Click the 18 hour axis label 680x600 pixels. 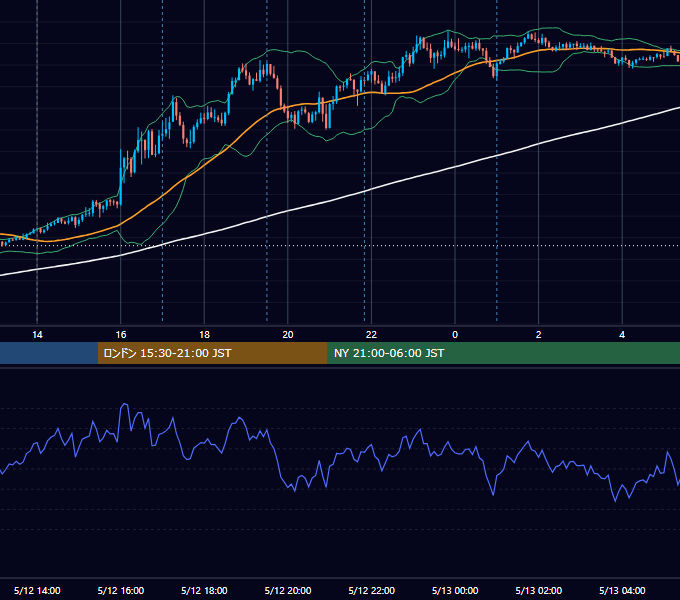click(204, 335)
